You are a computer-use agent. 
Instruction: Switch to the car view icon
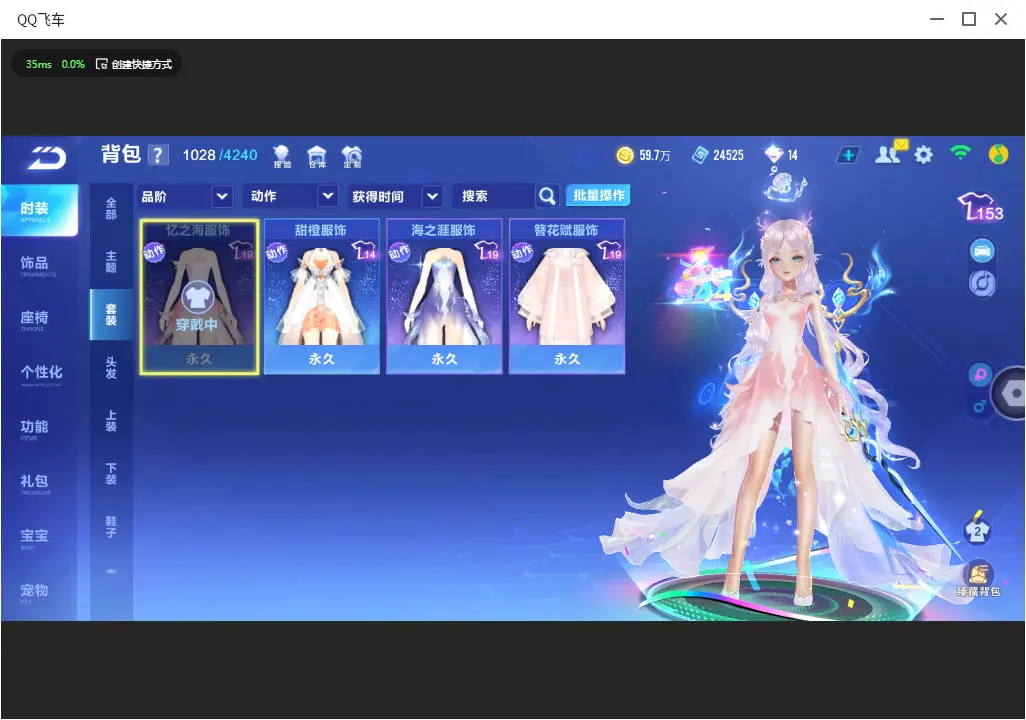[982, 251]
